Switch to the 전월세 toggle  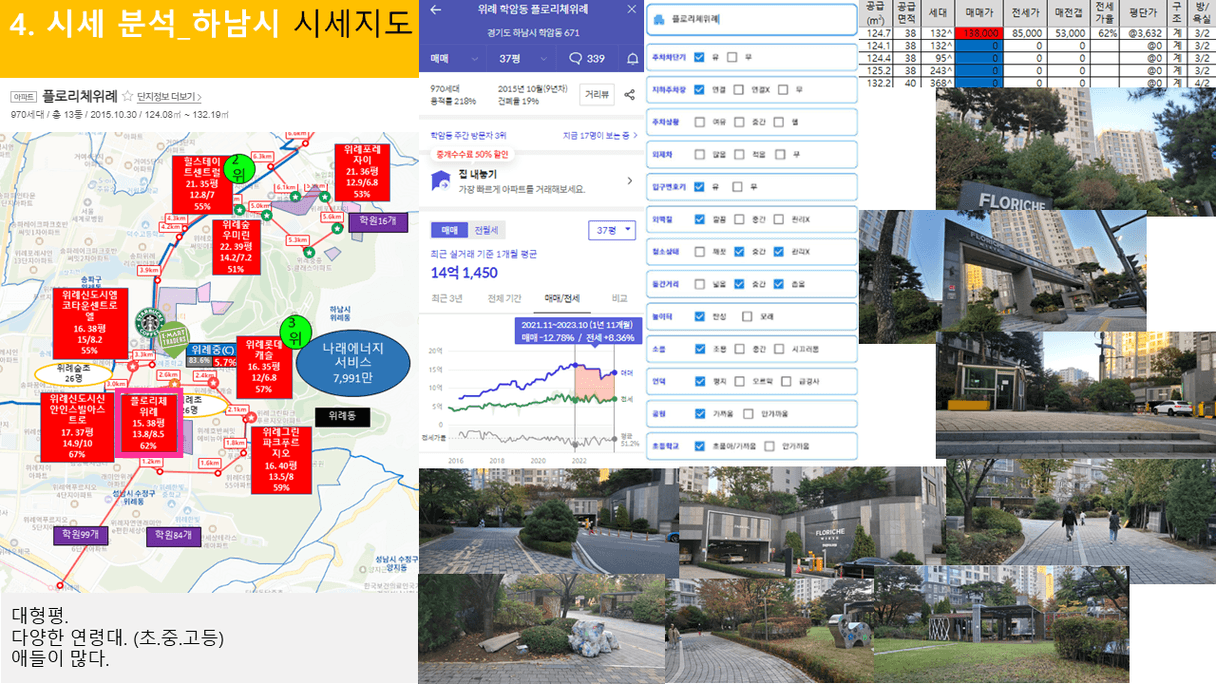[x=489, y=230]
